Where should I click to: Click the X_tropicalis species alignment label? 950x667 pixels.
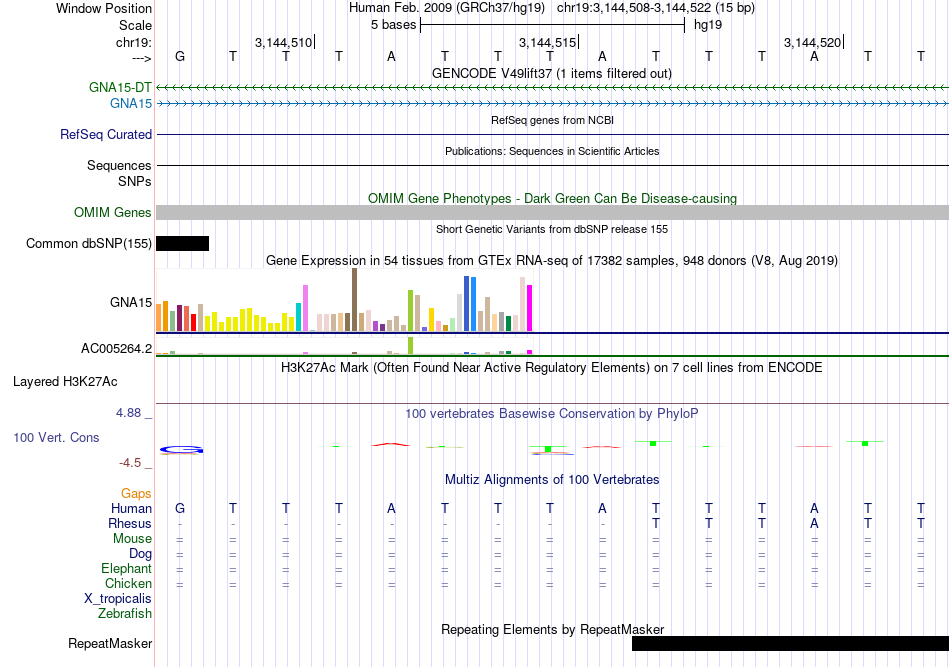click(x=118, y=599)
